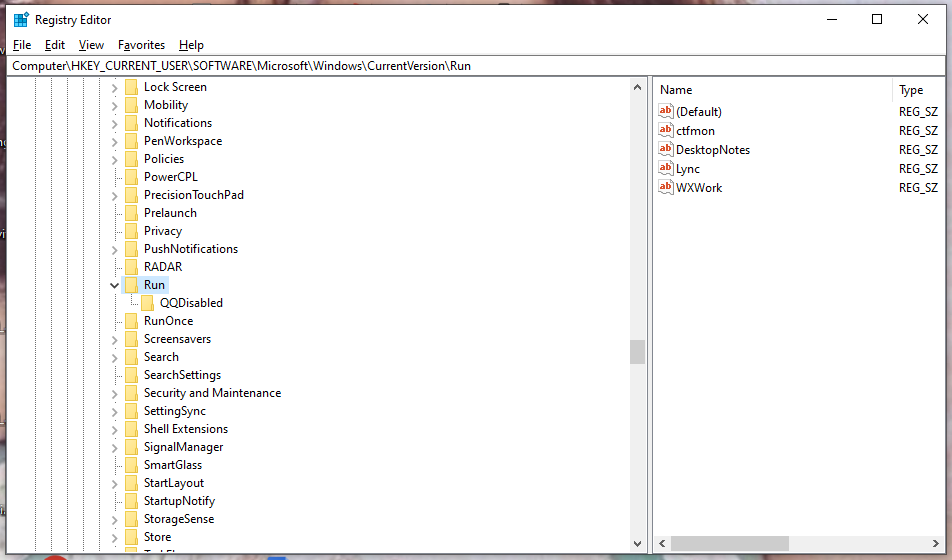Click the (Default) string value icon
952x560 pixels.
click(x=666, y=111)
